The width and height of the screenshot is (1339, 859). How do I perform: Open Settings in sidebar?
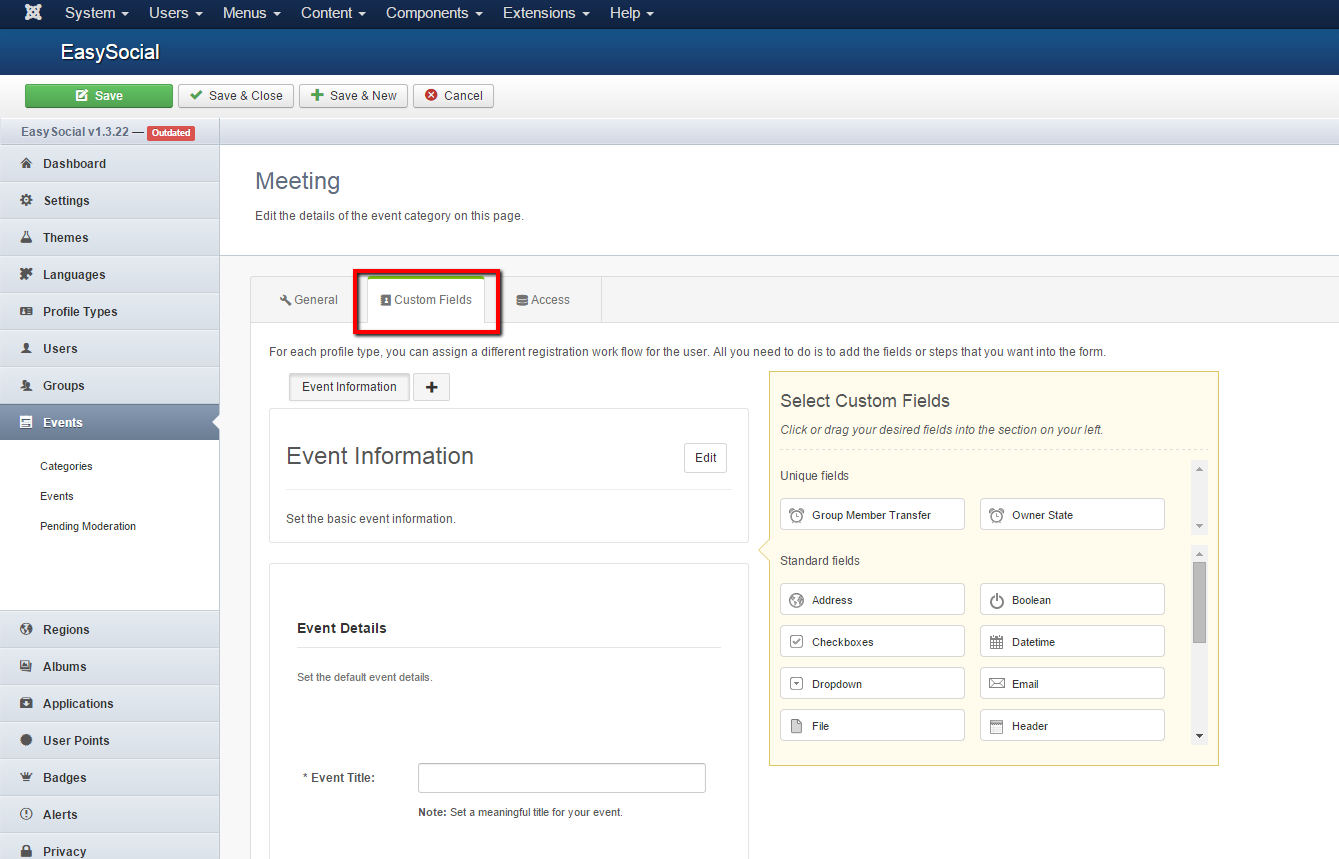tap(109, 201)
